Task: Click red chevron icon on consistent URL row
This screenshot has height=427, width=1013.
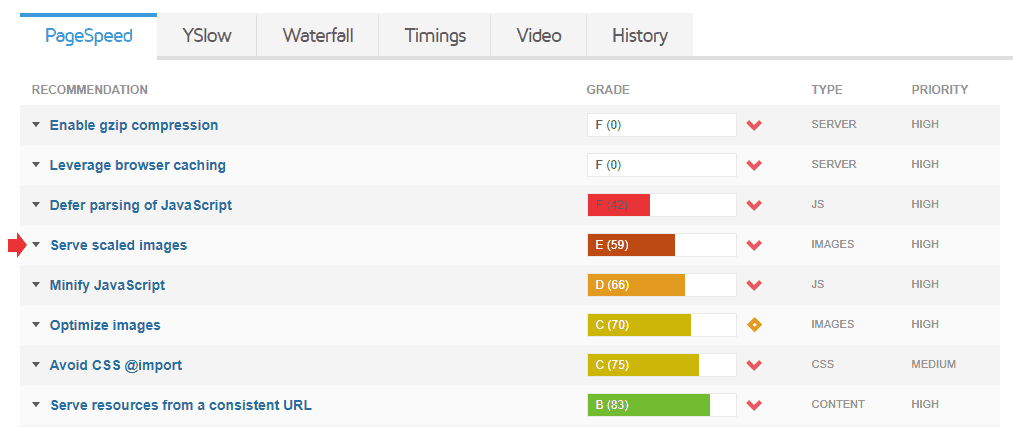Action: pos(754,406)
